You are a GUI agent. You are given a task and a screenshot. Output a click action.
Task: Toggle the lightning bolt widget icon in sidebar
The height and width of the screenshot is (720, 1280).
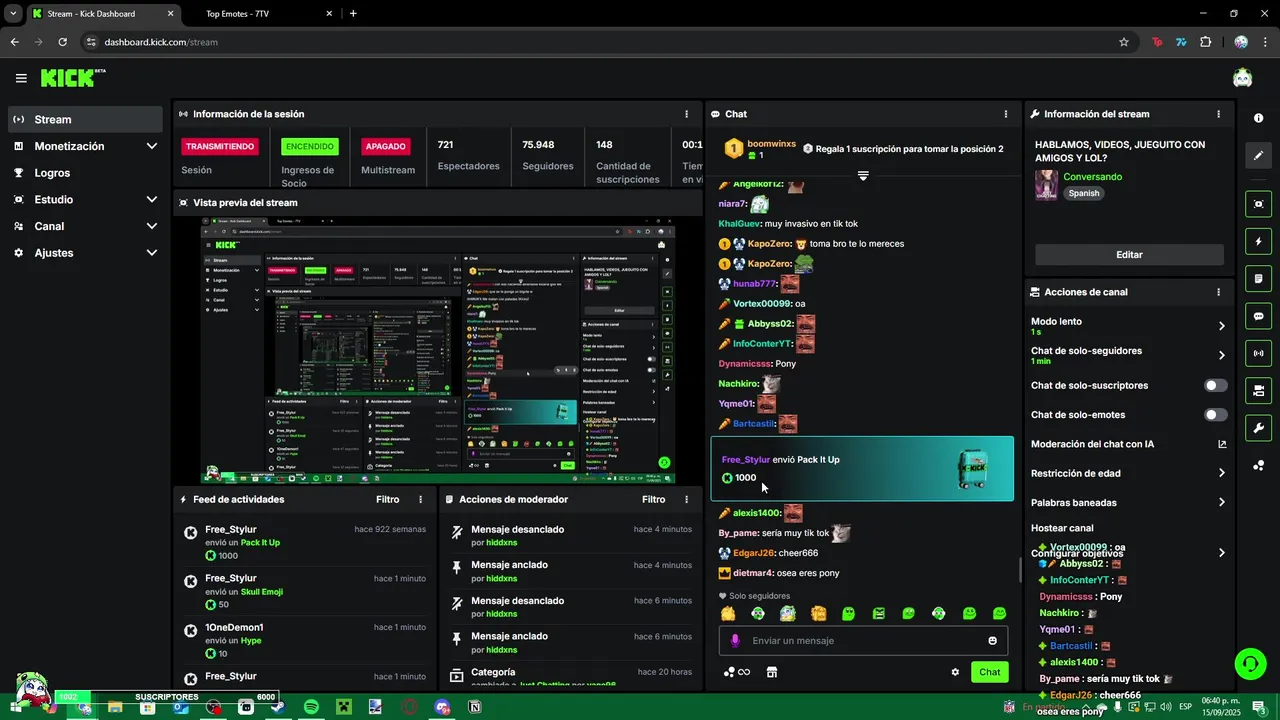coord(1258,241)
